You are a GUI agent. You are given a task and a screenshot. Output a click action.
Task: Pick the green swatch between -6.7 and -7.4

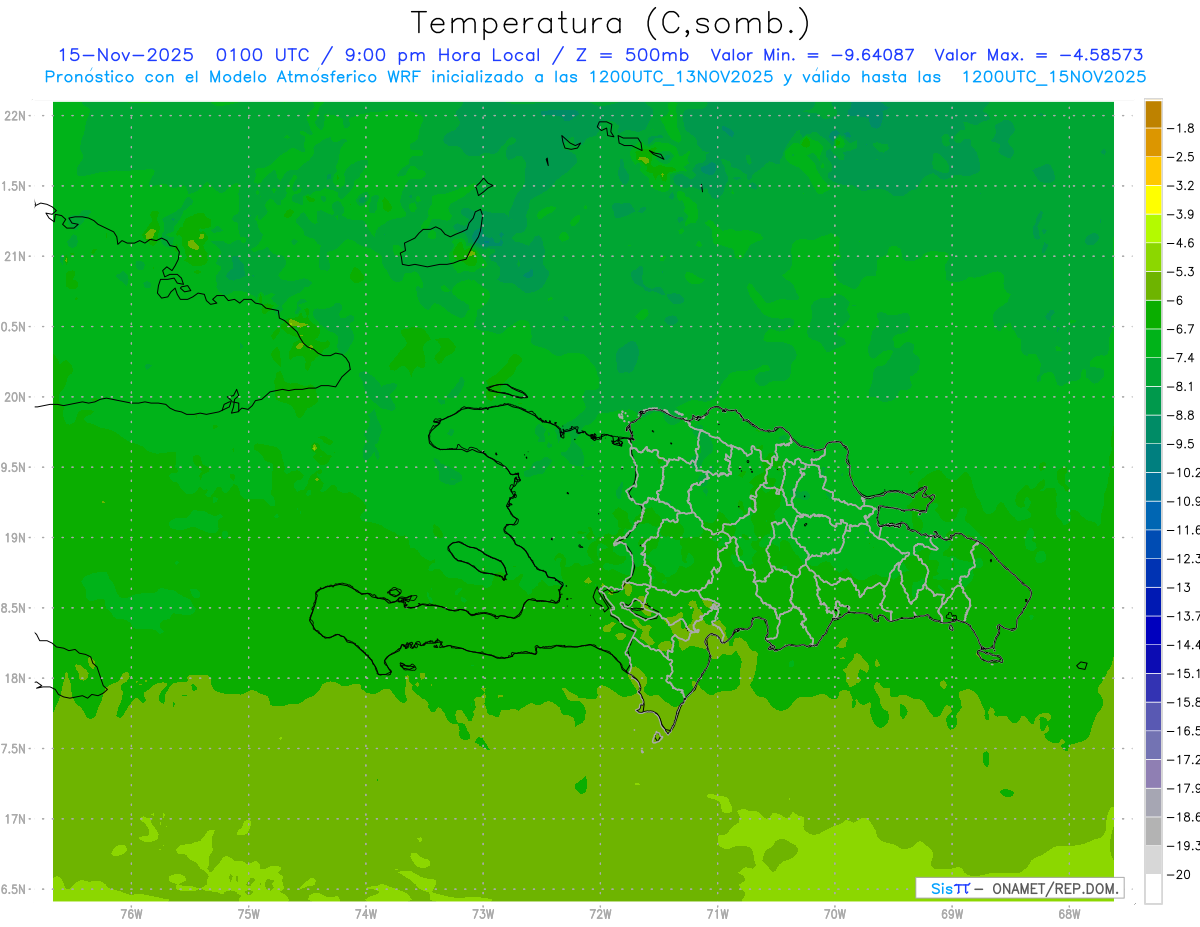point(1153,343)
